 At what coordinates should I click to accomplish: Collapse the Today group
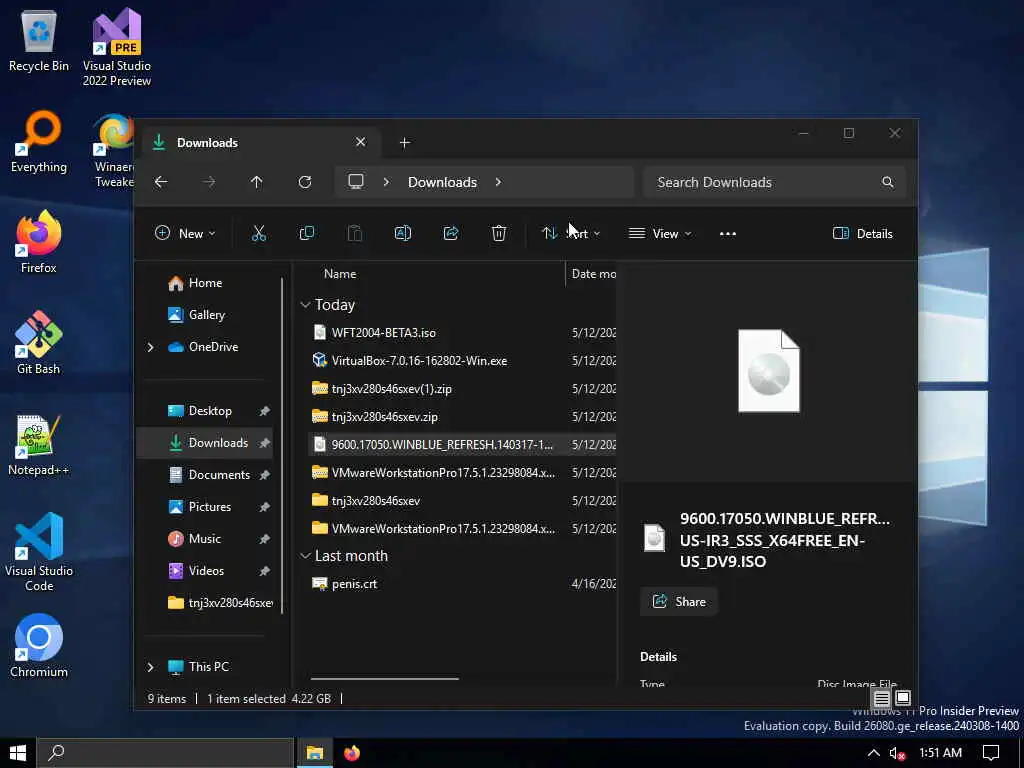pos(305,305)
